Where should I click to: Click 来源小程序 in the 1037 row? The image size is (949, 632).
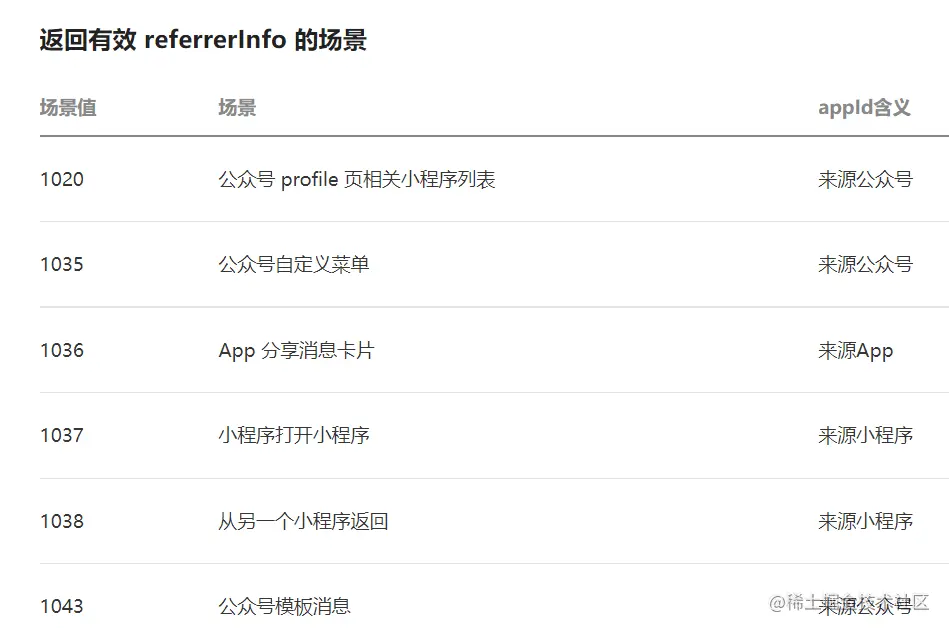pos(865,436)
